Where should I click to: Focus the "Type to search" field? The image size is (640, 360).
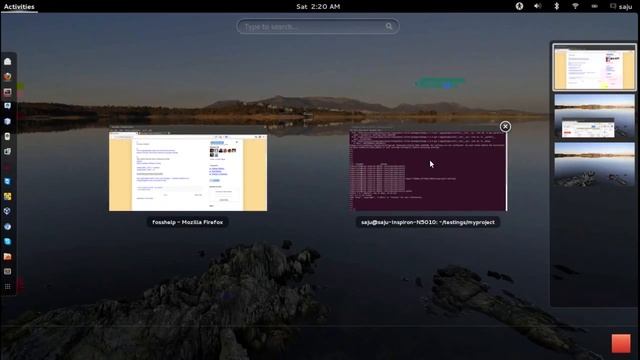(318, 27)
